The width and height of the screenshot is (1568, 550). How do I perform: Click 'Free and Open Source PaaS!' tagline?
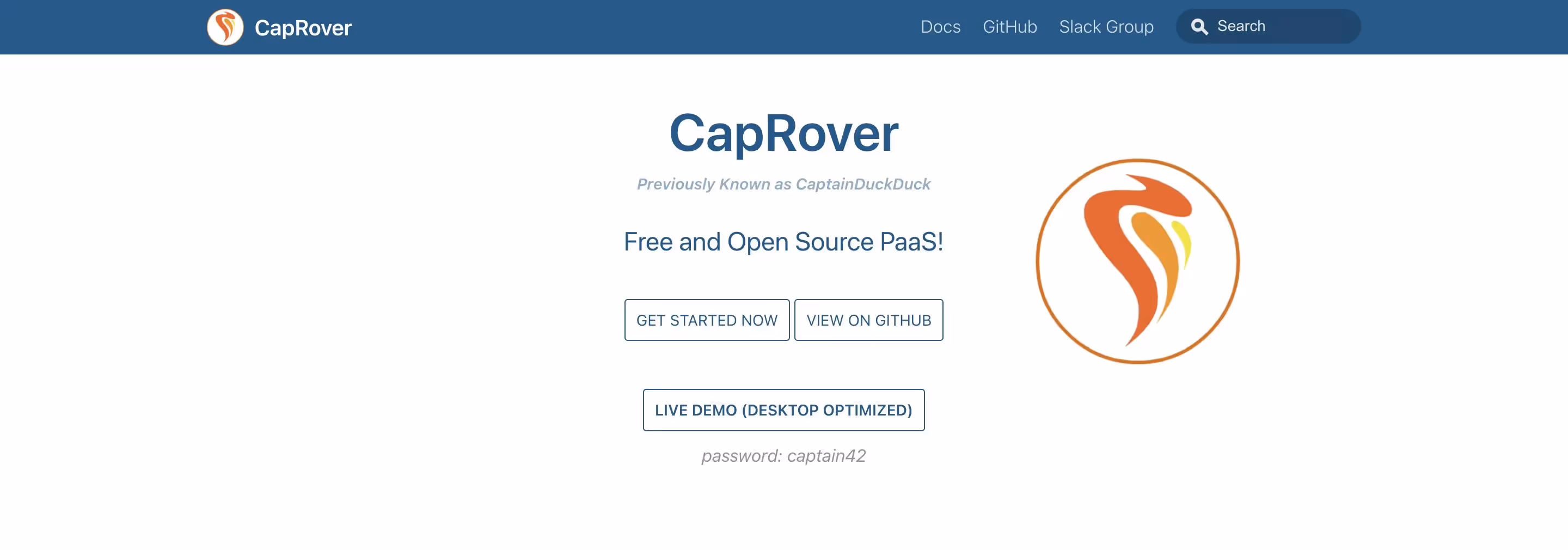click(x=783, y=242)
